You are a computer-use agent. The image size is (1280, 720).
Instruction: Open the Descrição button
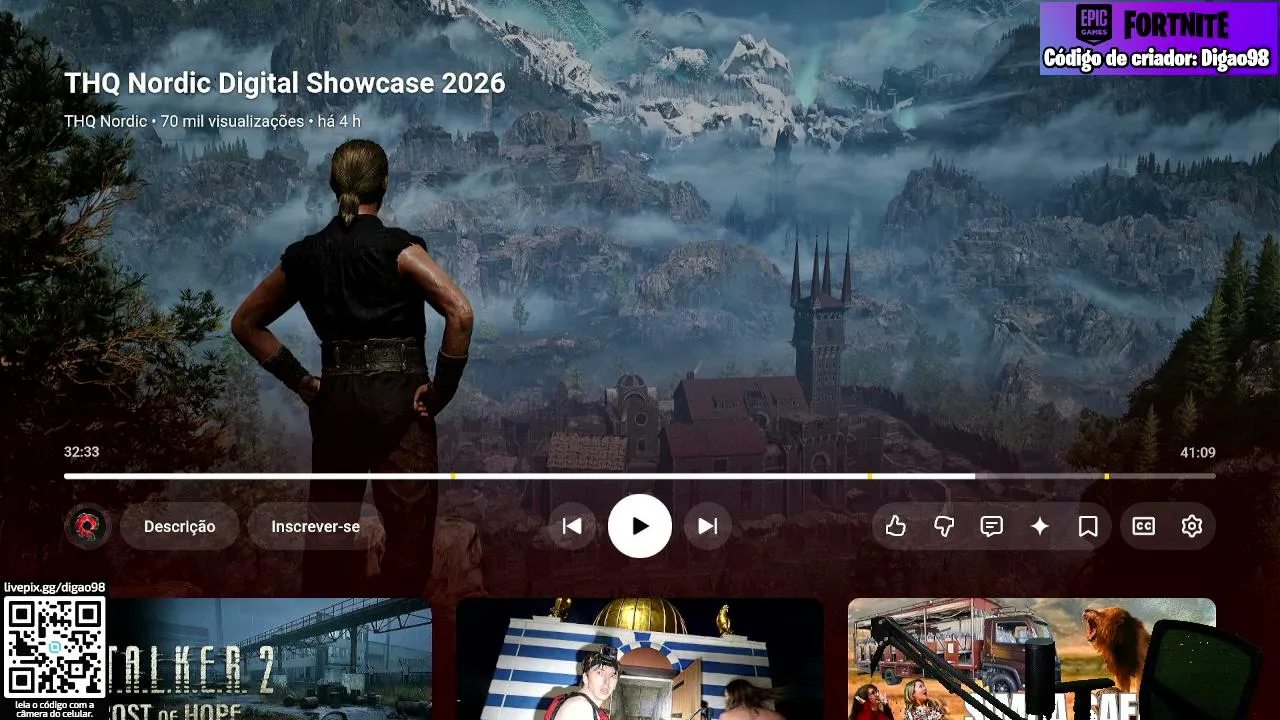(x=180, y=526)
